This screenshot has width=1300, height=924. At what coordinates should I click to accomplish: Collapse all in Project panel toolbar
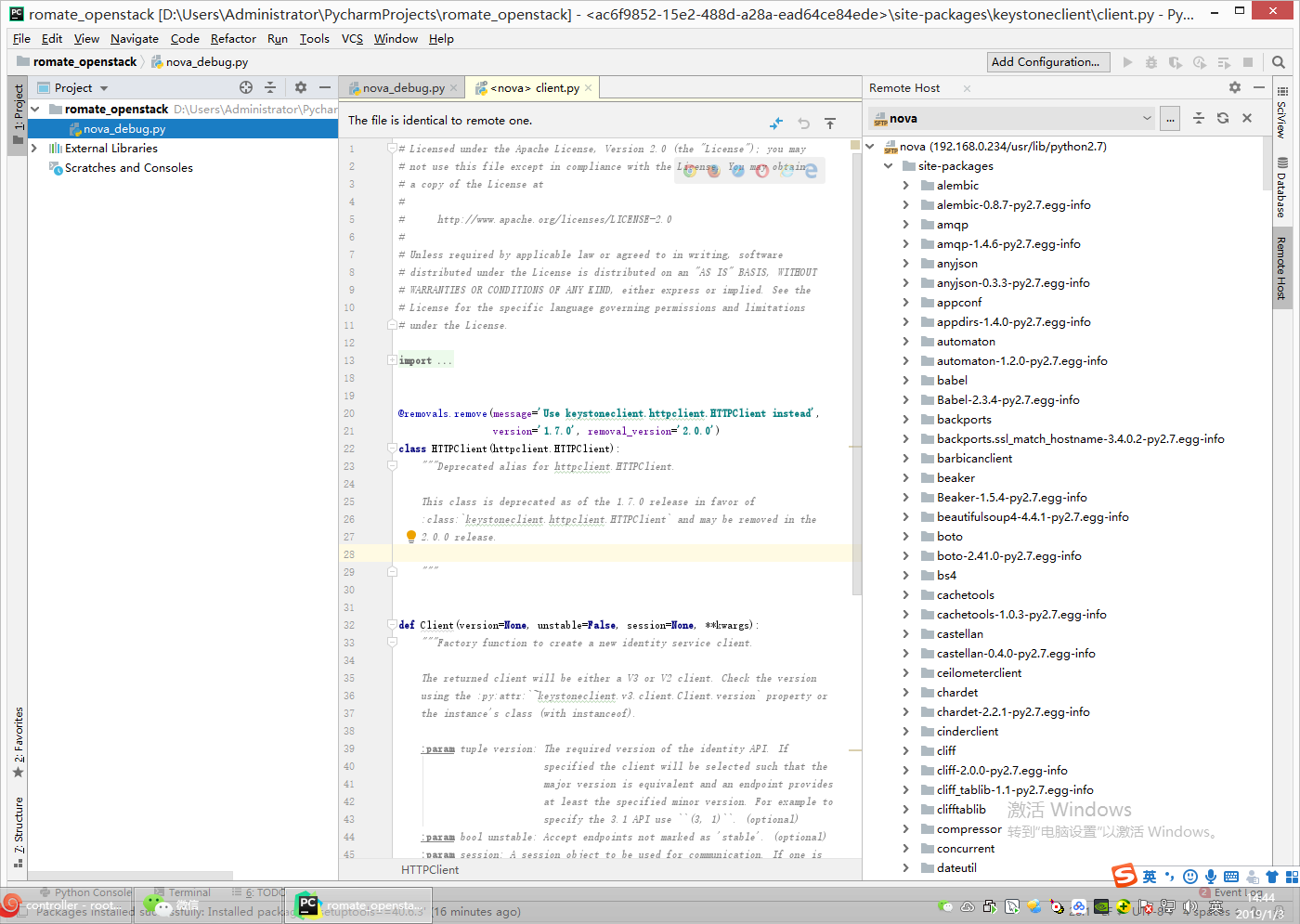click(x=270, y=87)
